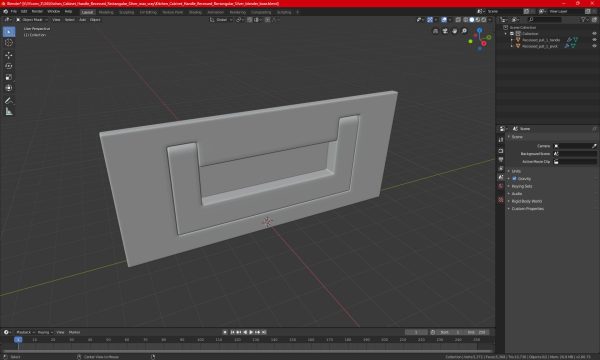The height and width of the screenshot is (360, 600).
Task: Hide the Recessed_pull_1_pivot object
Action: pos(594,46)
